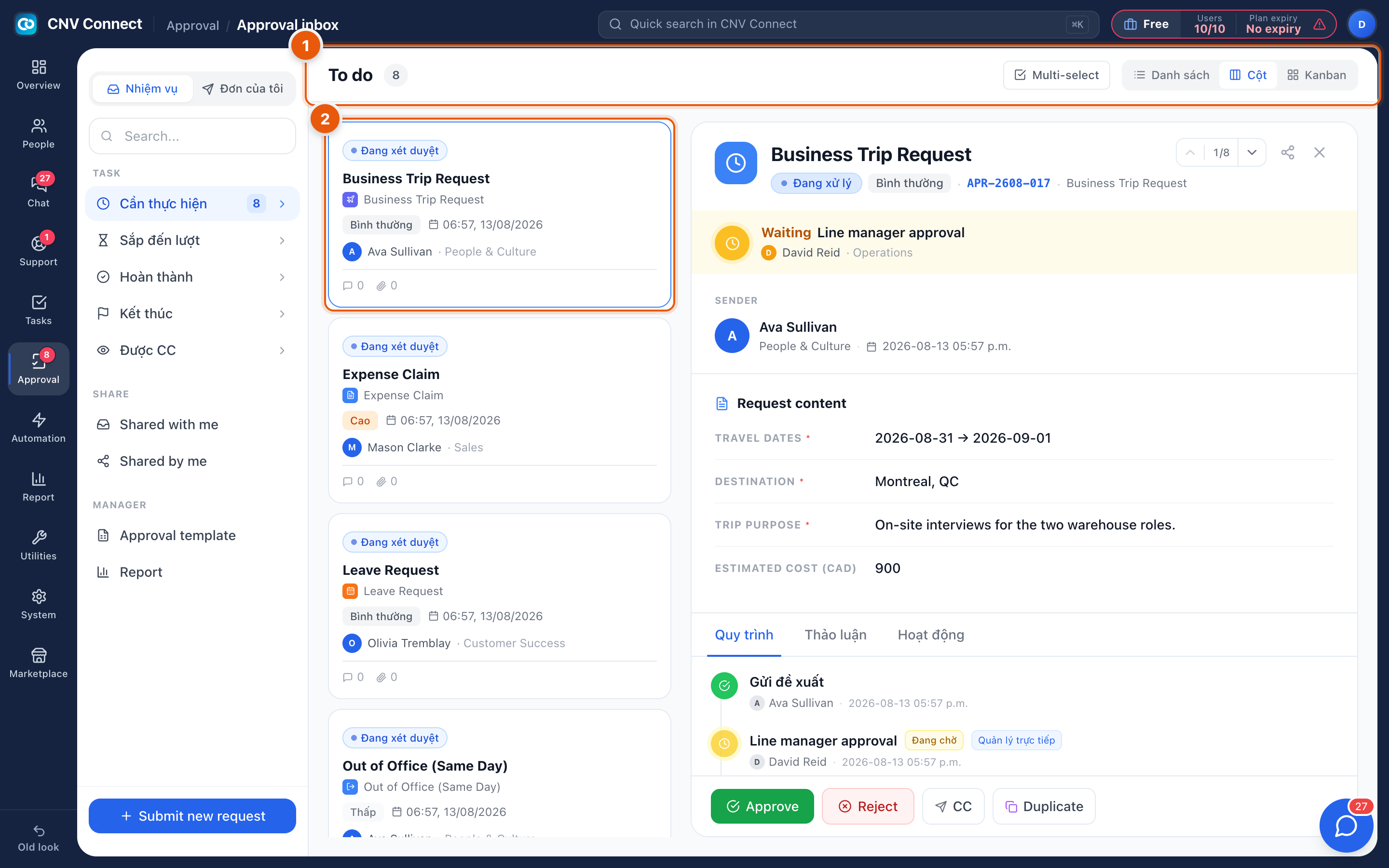Viewport: 1389px width, 868px height.
Task: Approve the business trip request
Action: coord(762,807)
